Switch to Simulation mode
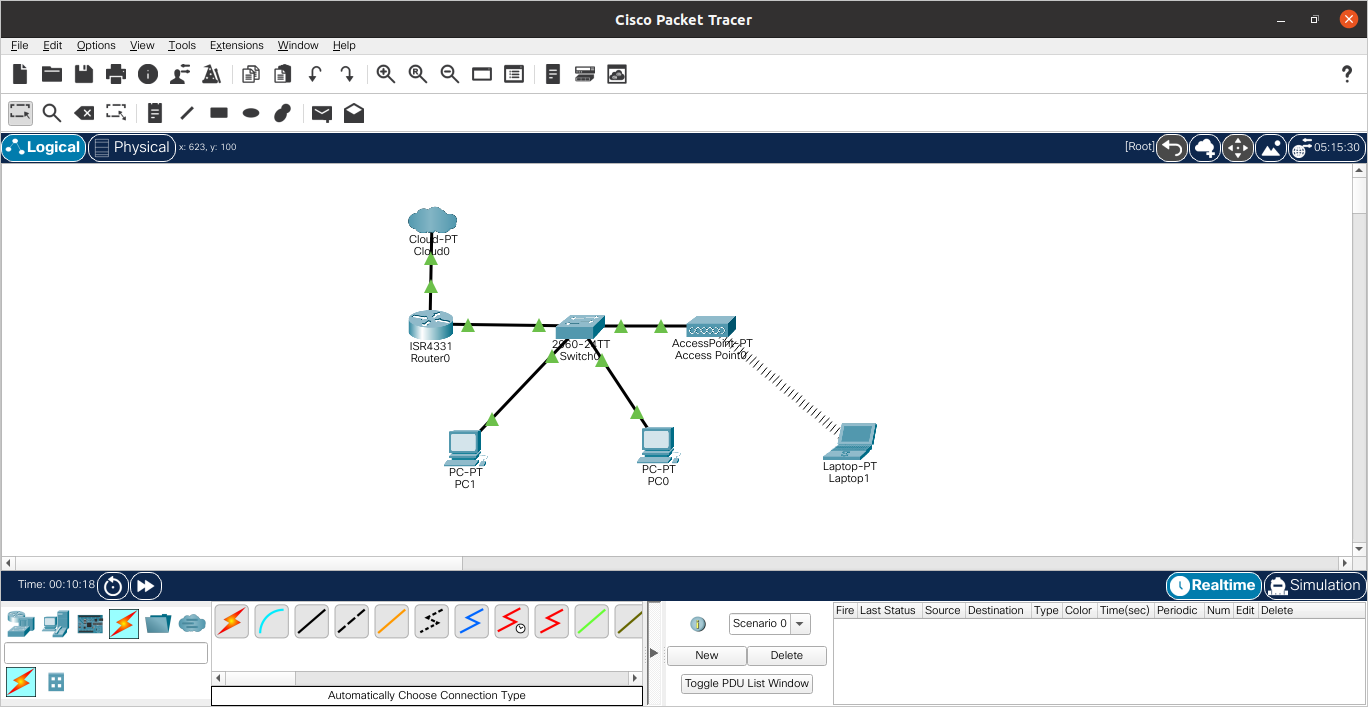 tap(1314, 585)
